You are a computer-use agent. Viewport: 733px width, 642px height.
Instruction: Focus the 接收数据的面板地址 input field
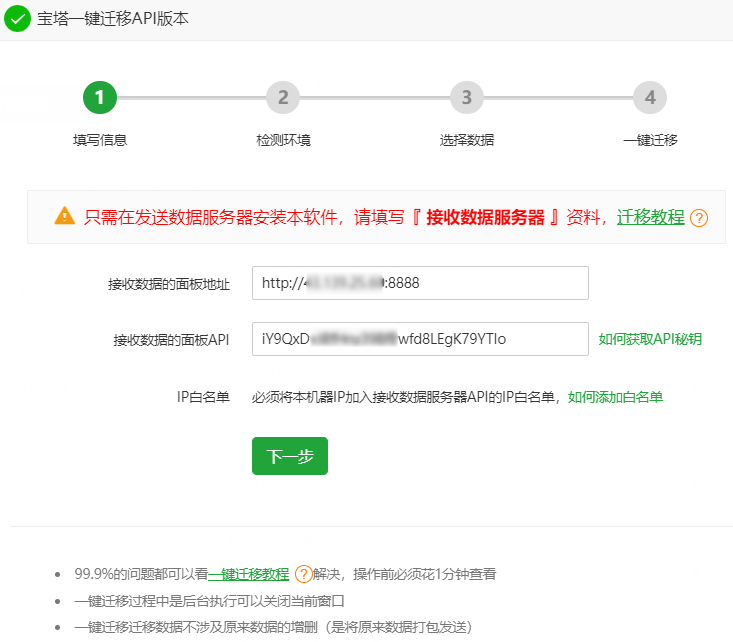pos(420,283)
